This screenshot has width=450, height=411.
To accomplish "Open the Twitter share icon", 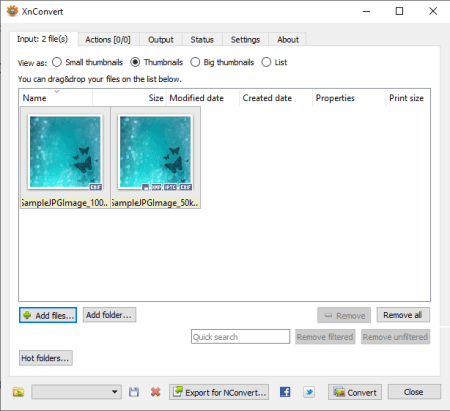I will [309, 392].
